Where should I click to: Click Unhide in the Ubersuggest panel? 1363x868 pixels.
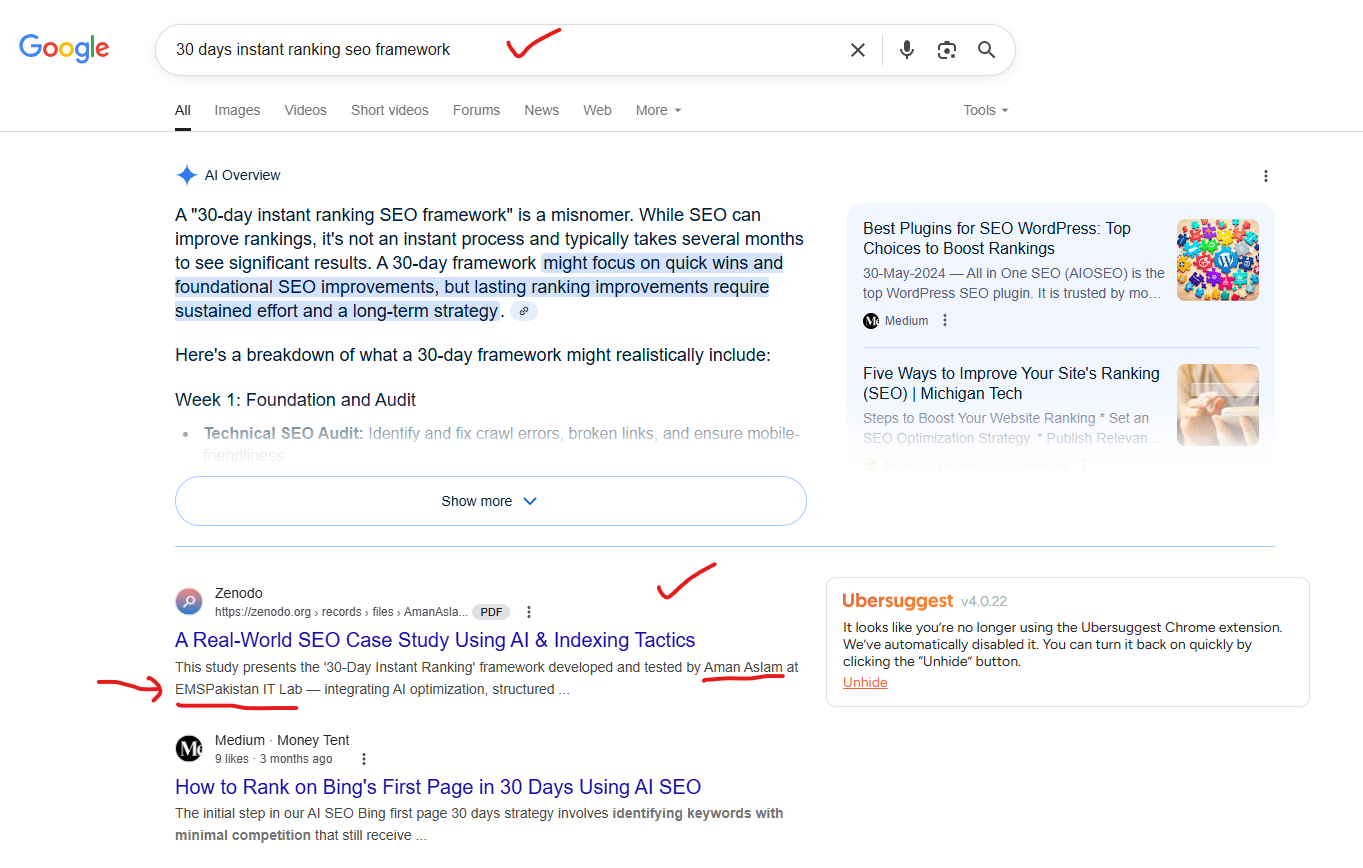point(865,682)
